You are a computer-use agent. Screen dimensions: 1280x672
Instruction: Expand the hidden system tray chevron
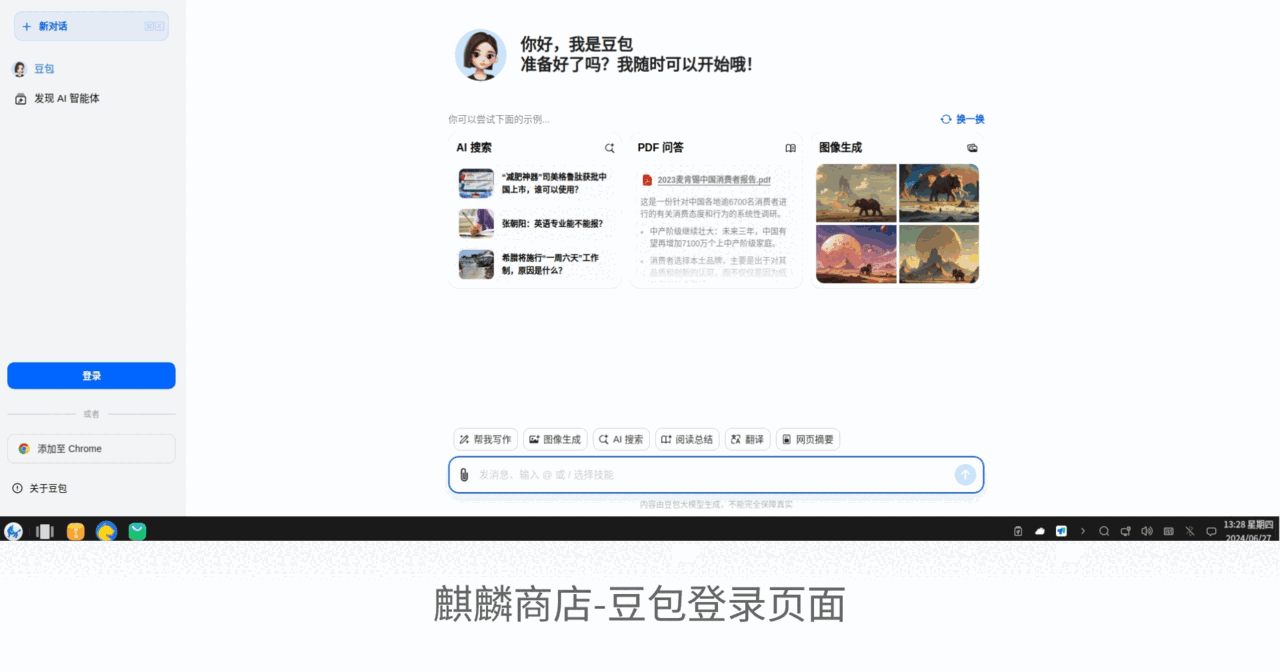coord(1082,531)
